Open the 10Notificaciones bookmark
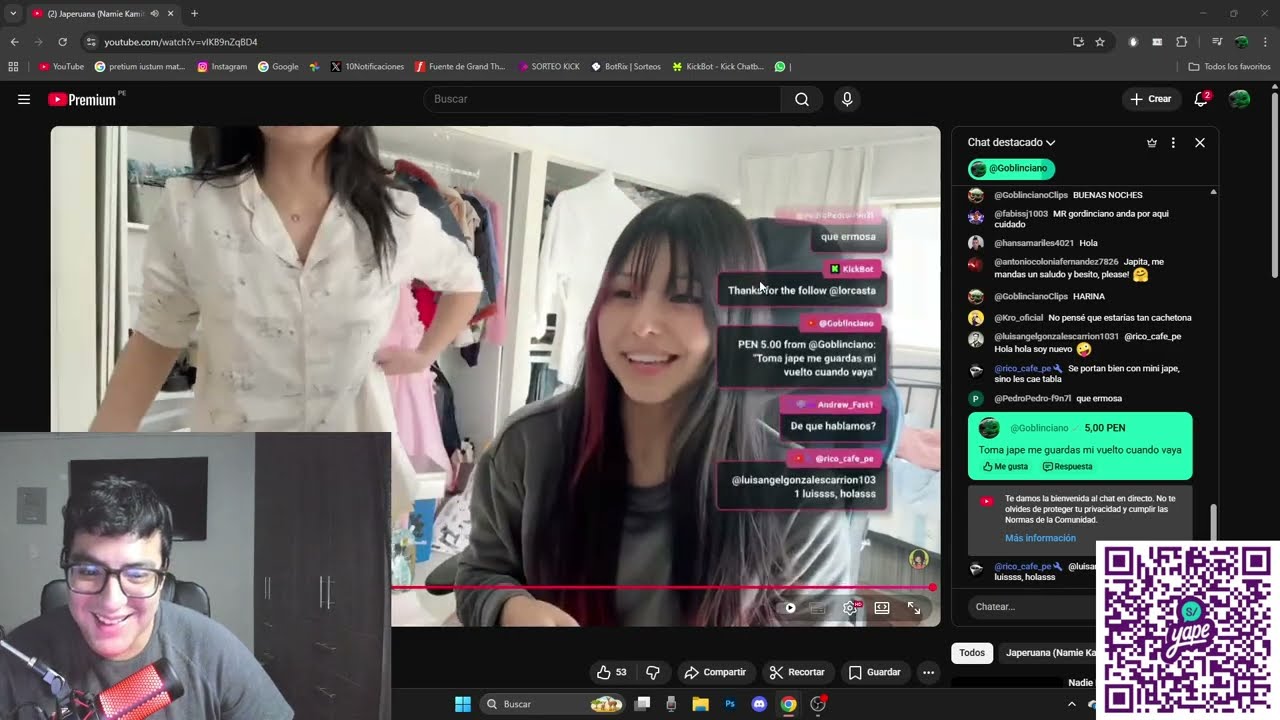Image resolution: width=1280 pixels, height=720 pixels. tap(367, 67)
